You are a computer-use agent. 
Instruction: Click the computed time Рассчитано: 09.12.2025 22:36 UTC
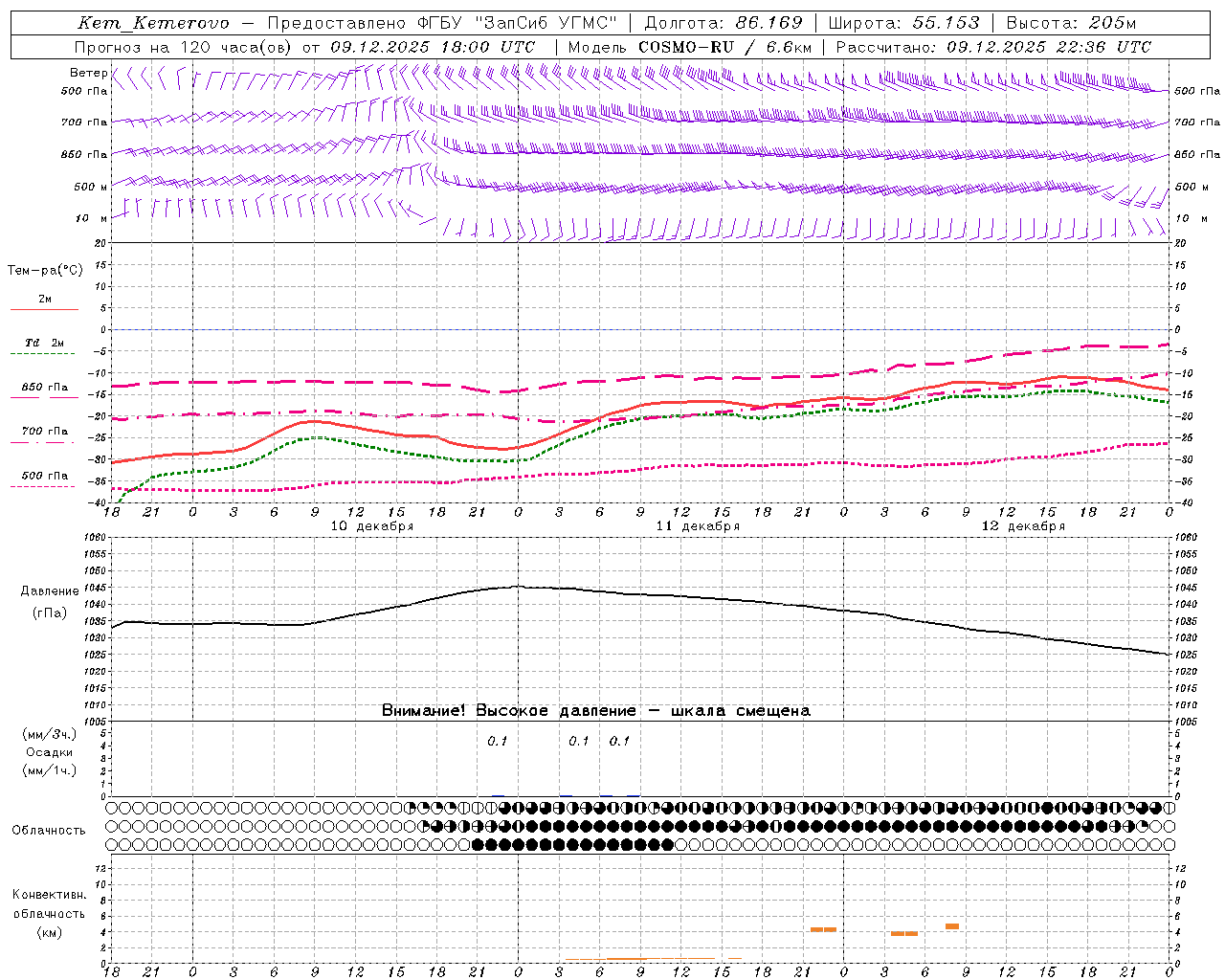[x=993, y=47]
